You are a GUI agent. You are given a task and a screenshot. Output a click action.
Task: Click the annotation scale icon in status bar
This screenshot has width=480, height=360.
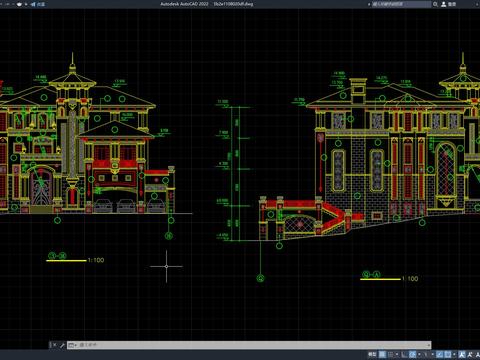(x=462, y=354)
